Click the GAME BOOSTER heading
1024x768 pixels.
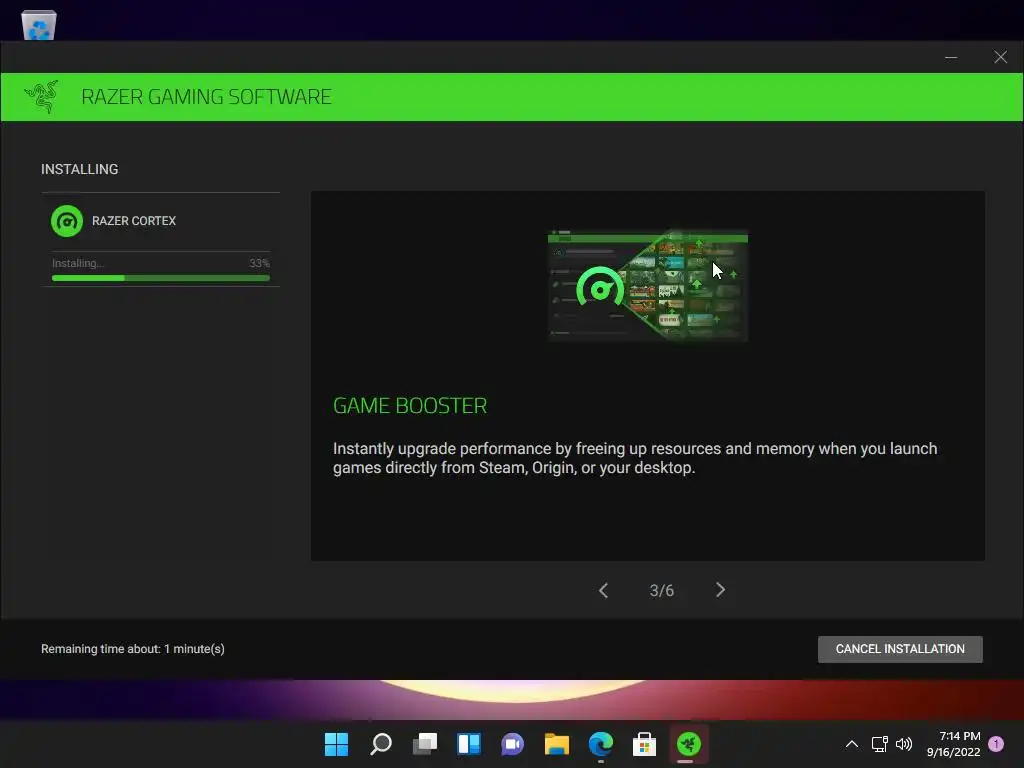410,406
